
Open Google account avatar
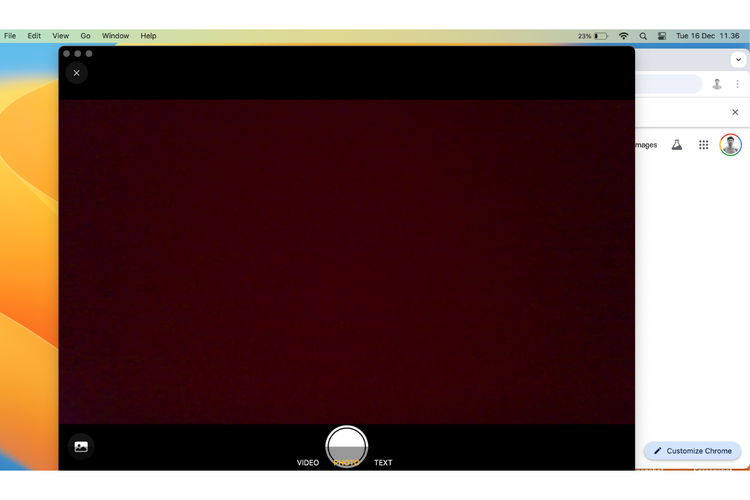[x=730, y=145]
